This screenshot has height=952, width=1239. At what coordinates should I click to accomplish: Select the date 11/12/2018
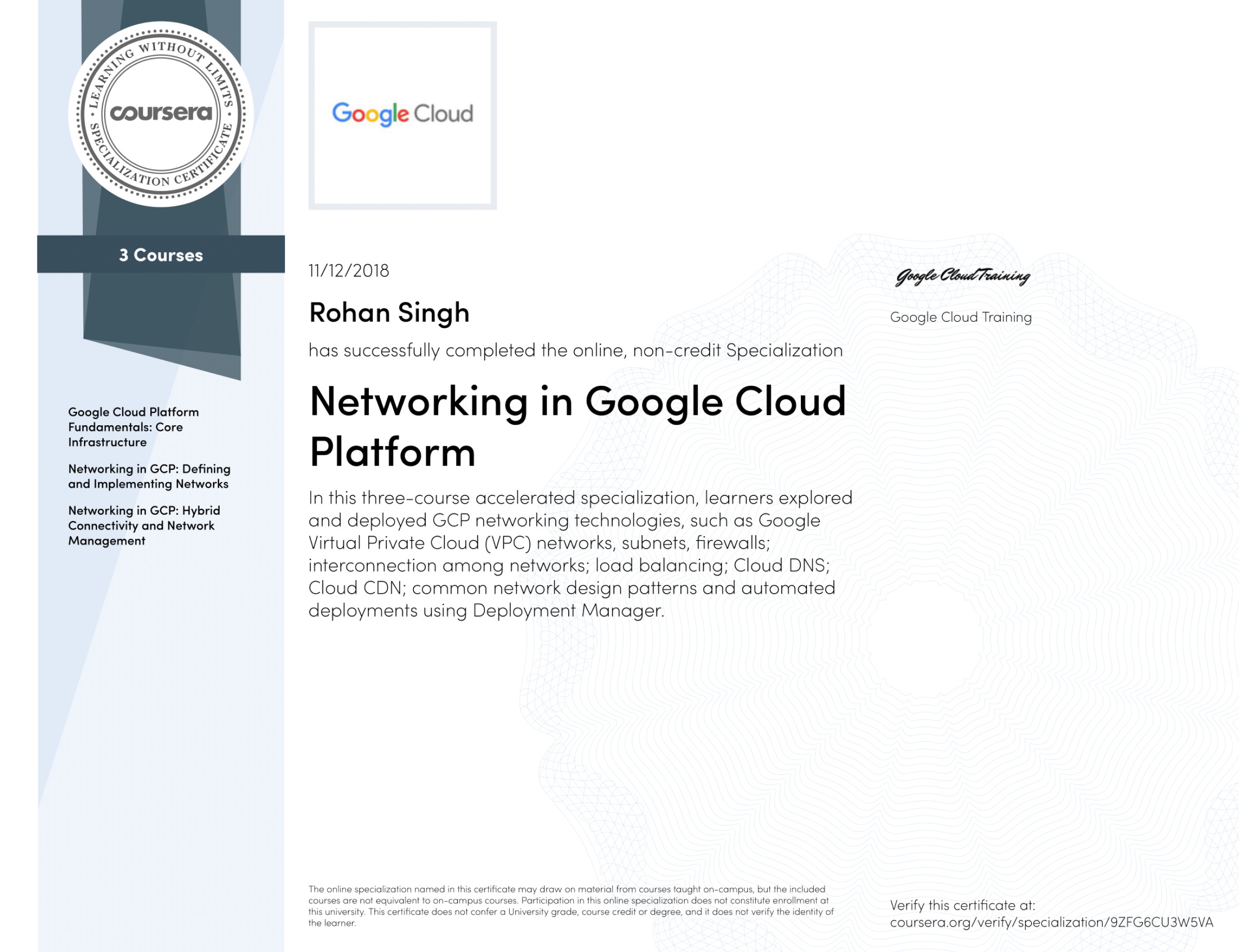coord(349,270)
